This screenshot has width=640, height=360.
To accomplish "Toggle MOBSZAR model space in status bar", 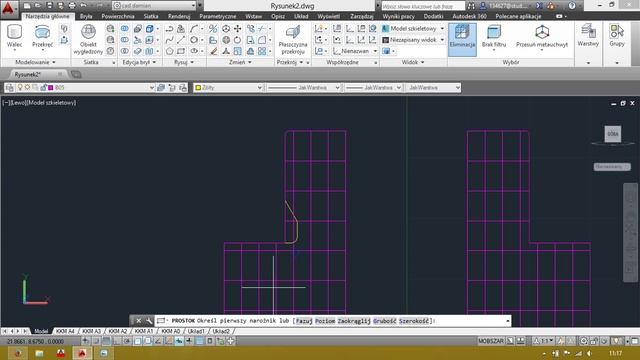I will tap(491, 341).
